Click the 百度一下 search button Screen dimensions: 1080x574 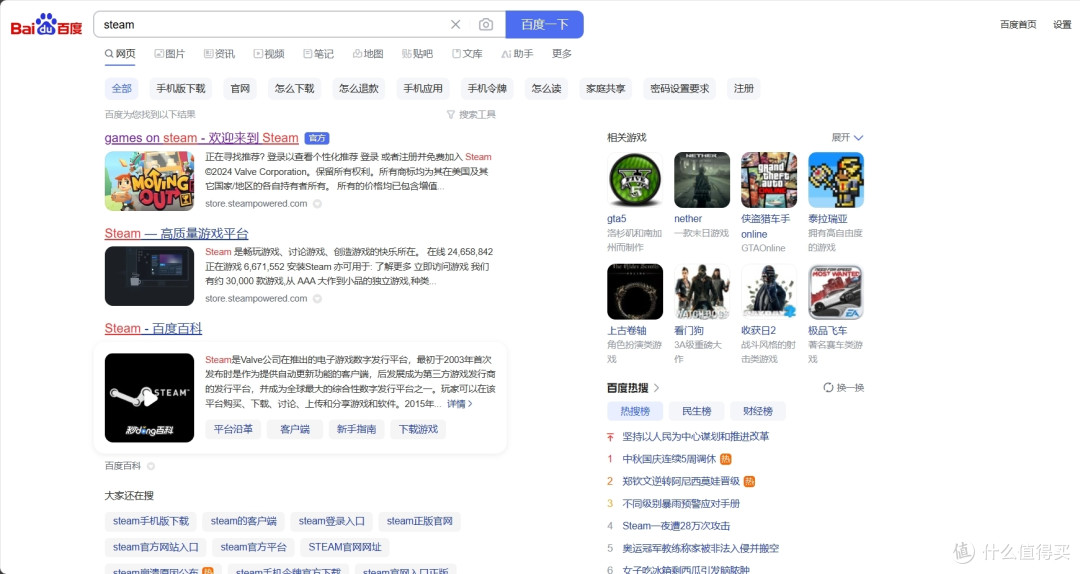(x=544, y=25)
